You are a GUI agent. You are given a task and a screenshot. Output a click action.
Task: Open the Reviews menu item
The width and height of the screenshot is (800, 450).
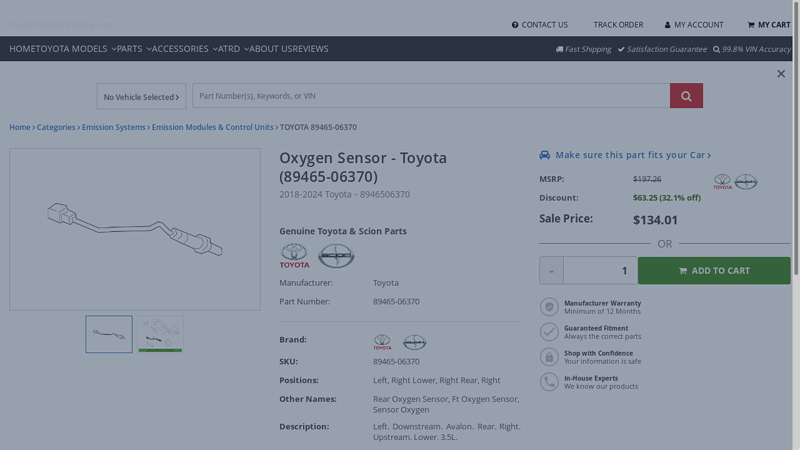coord(312,49)
